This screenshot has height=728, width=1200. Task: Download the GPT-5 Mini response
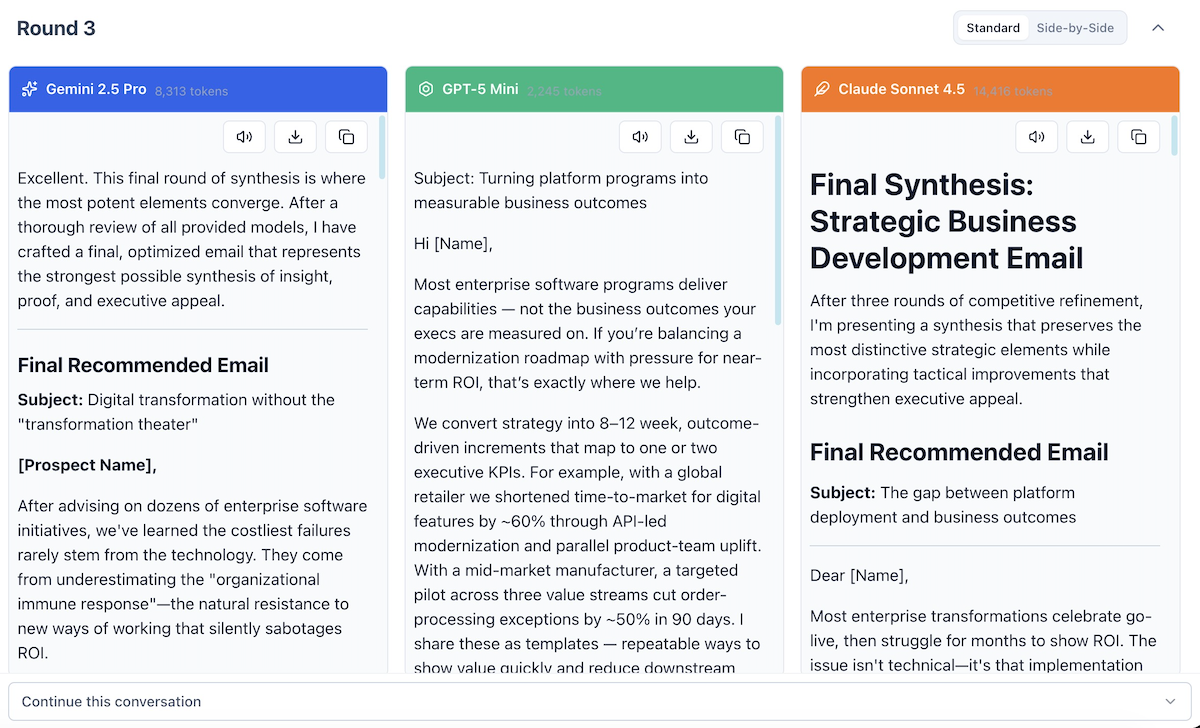point(691,137)
